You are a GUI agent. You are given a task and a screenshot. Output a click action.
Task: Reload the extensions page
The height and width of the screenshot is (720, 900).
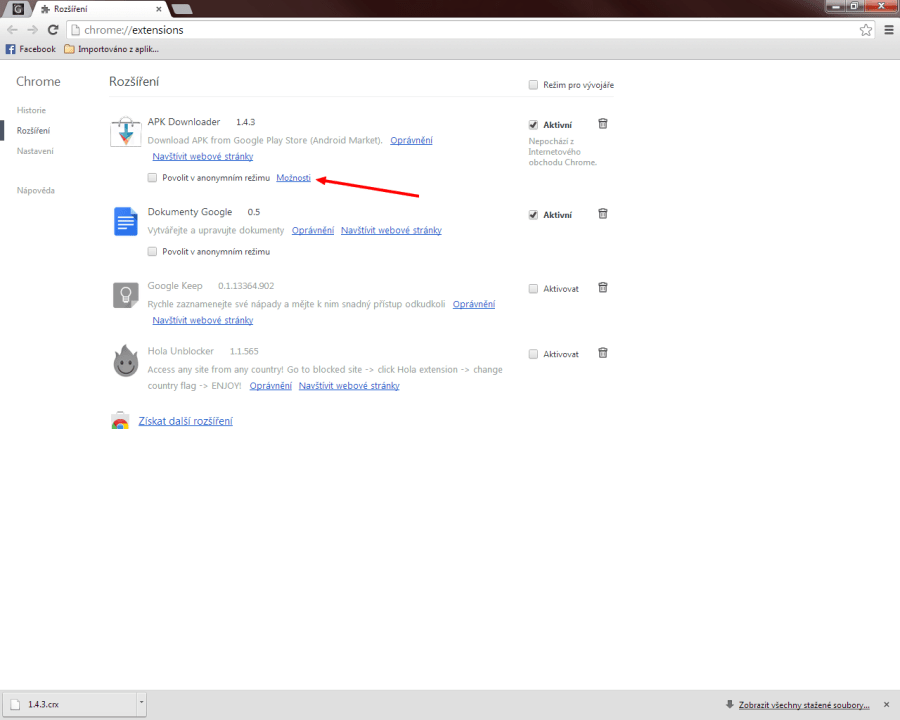53,30
